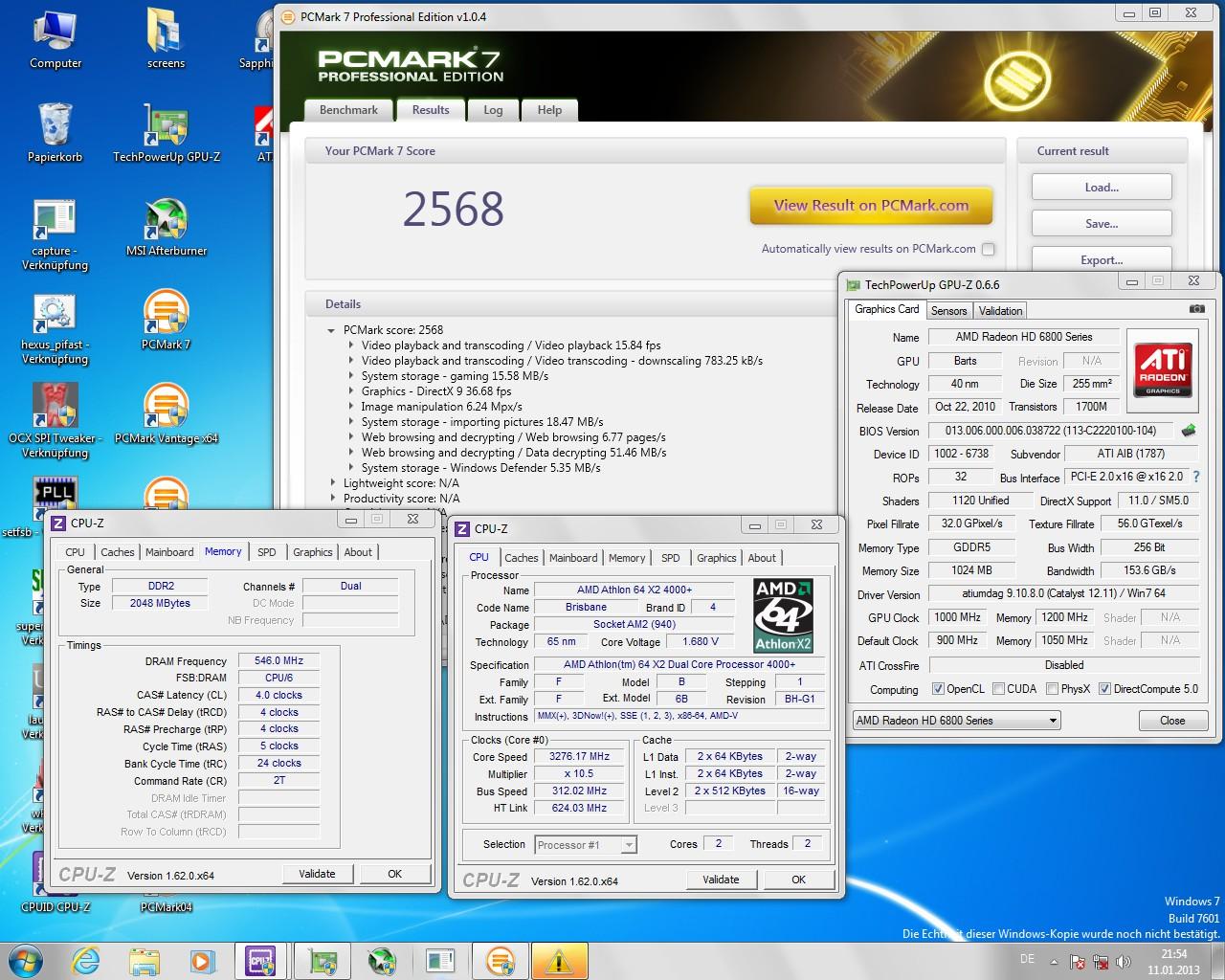The width and height of the screenshot is (1225, 980).
Task: Switch to GPU-Z taskbar button
Action: point(323,961)
